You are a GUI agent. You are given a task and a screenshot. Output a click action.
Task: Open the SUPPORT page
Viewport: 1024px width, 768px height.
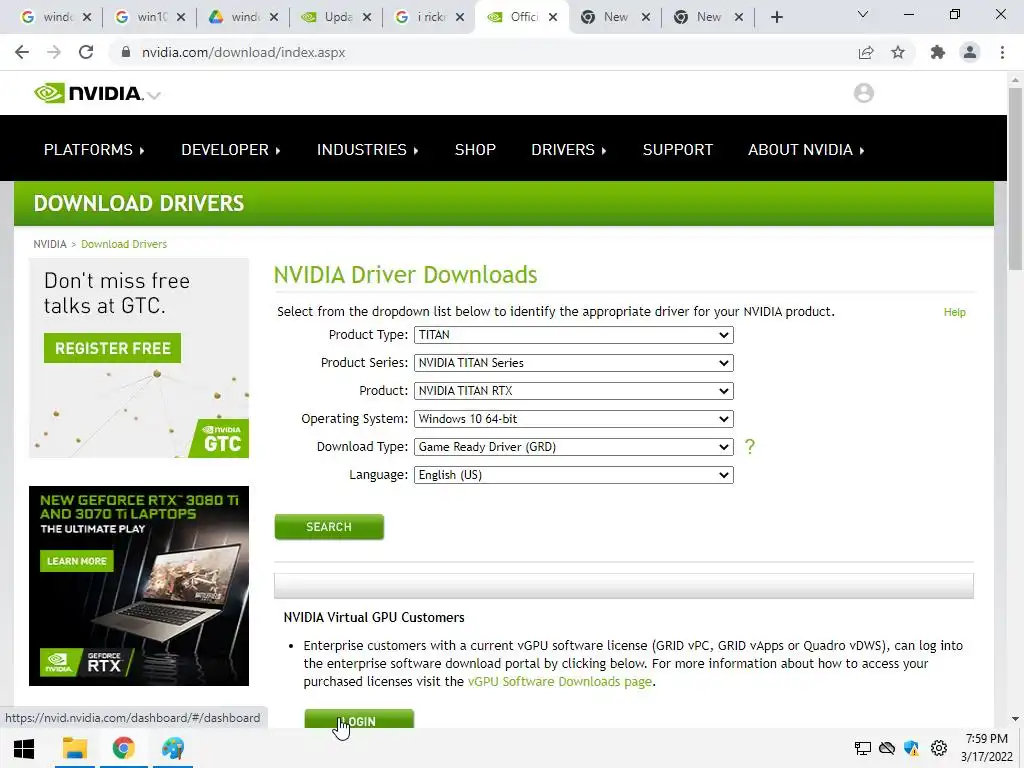click(x=678, y=150)
